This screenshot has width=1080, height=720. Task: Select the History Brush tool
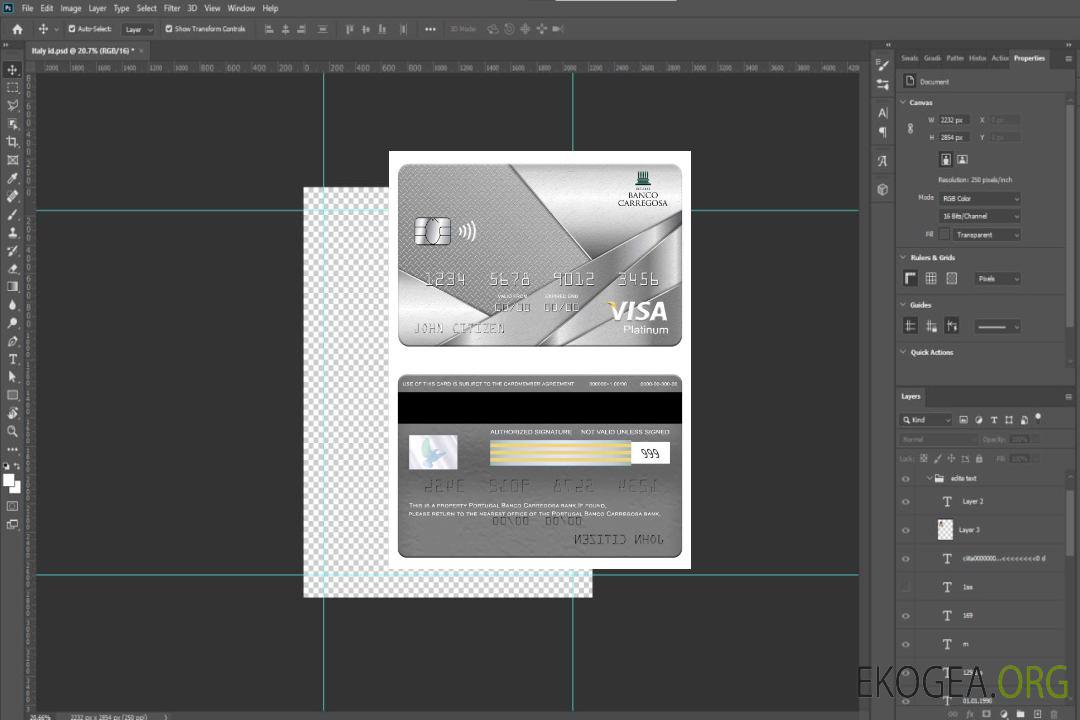12,251
